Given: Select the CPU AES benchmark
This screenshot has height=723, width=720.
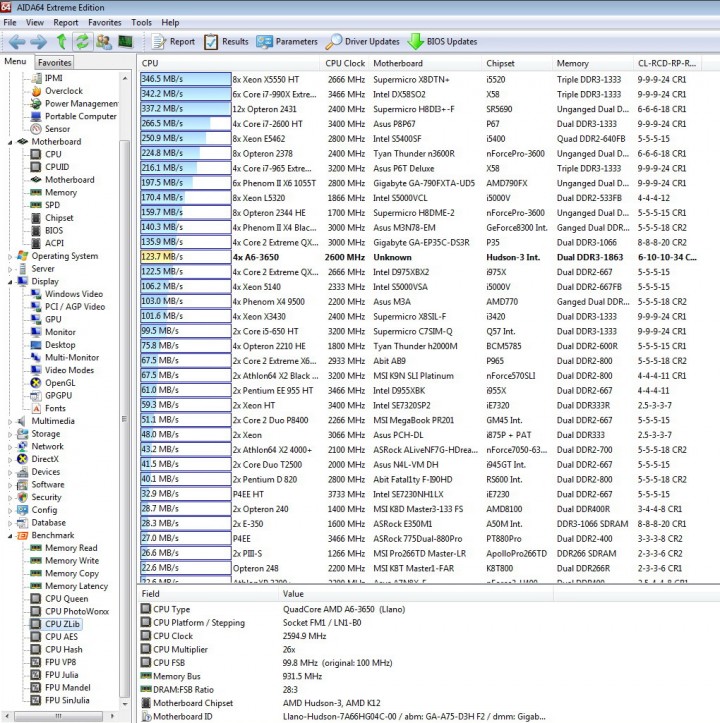Looking at the screenshot, I should 61,636.
